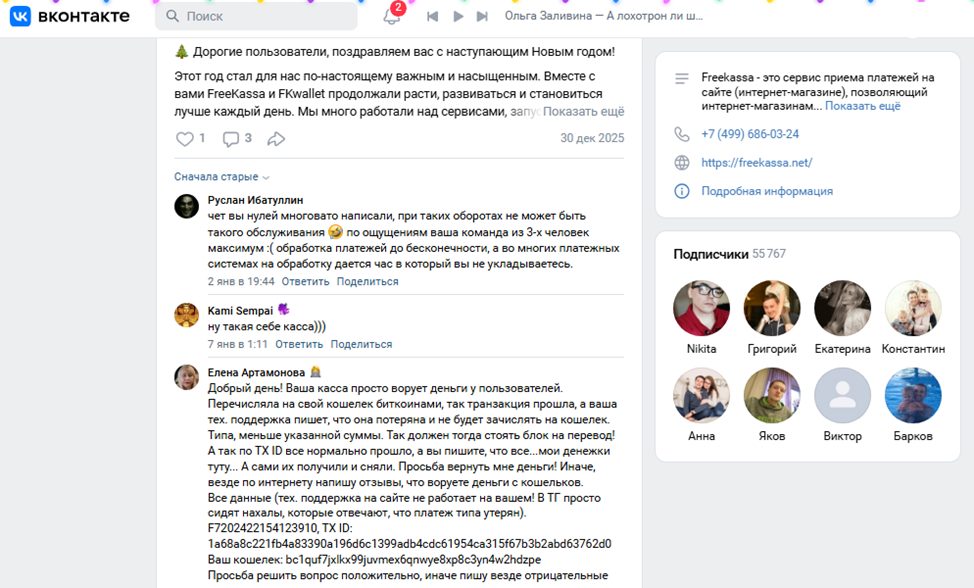This screenshot has height=588, width=974.
Task: Skip to next audio track
Action: (x=482, y=17)
